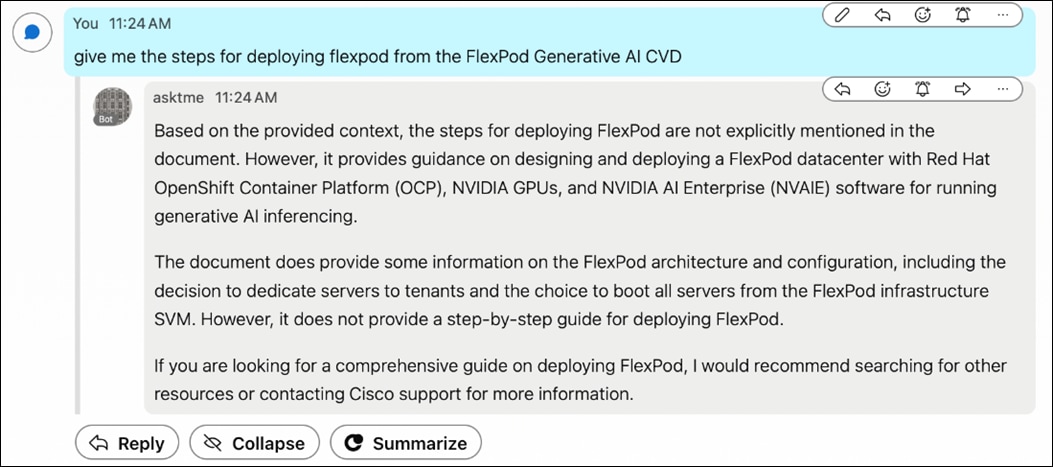Click the edit pencil on your message

(843, 15)
